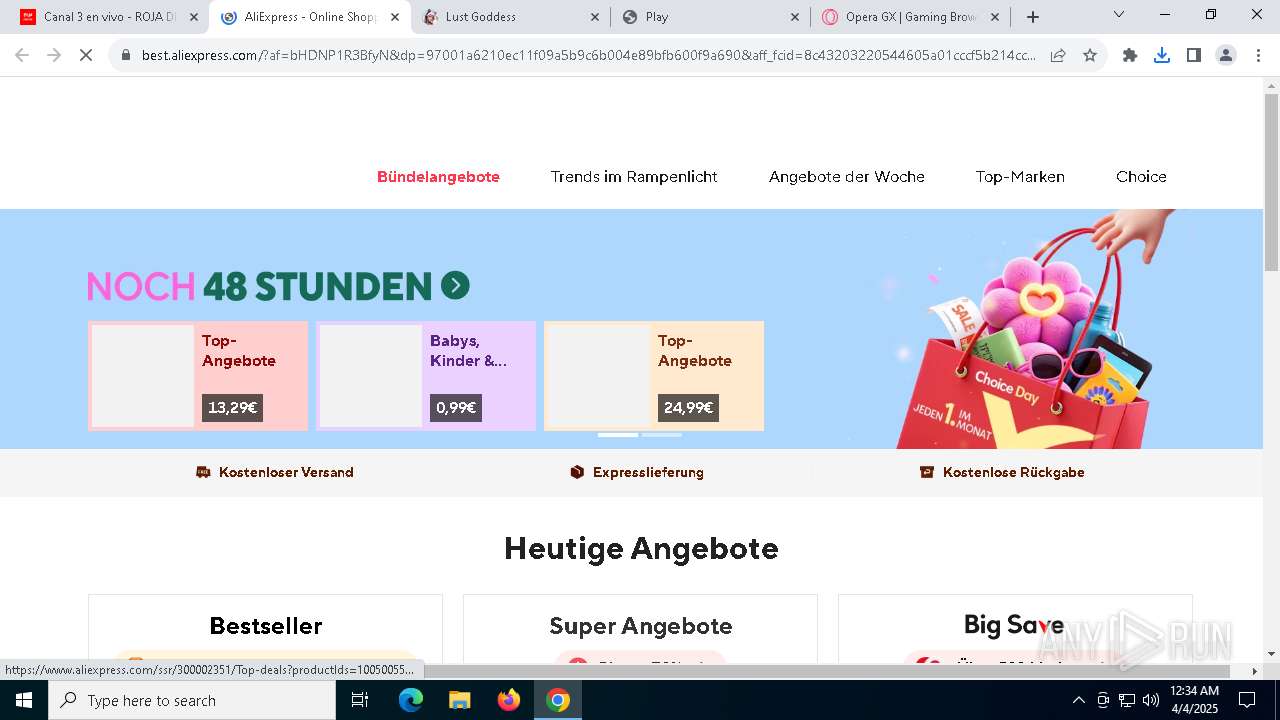Image resolution: width=1280 pixels, height=720 pixels.
Task: Close the Opera GX tab
Action: [x=994, y=17]
